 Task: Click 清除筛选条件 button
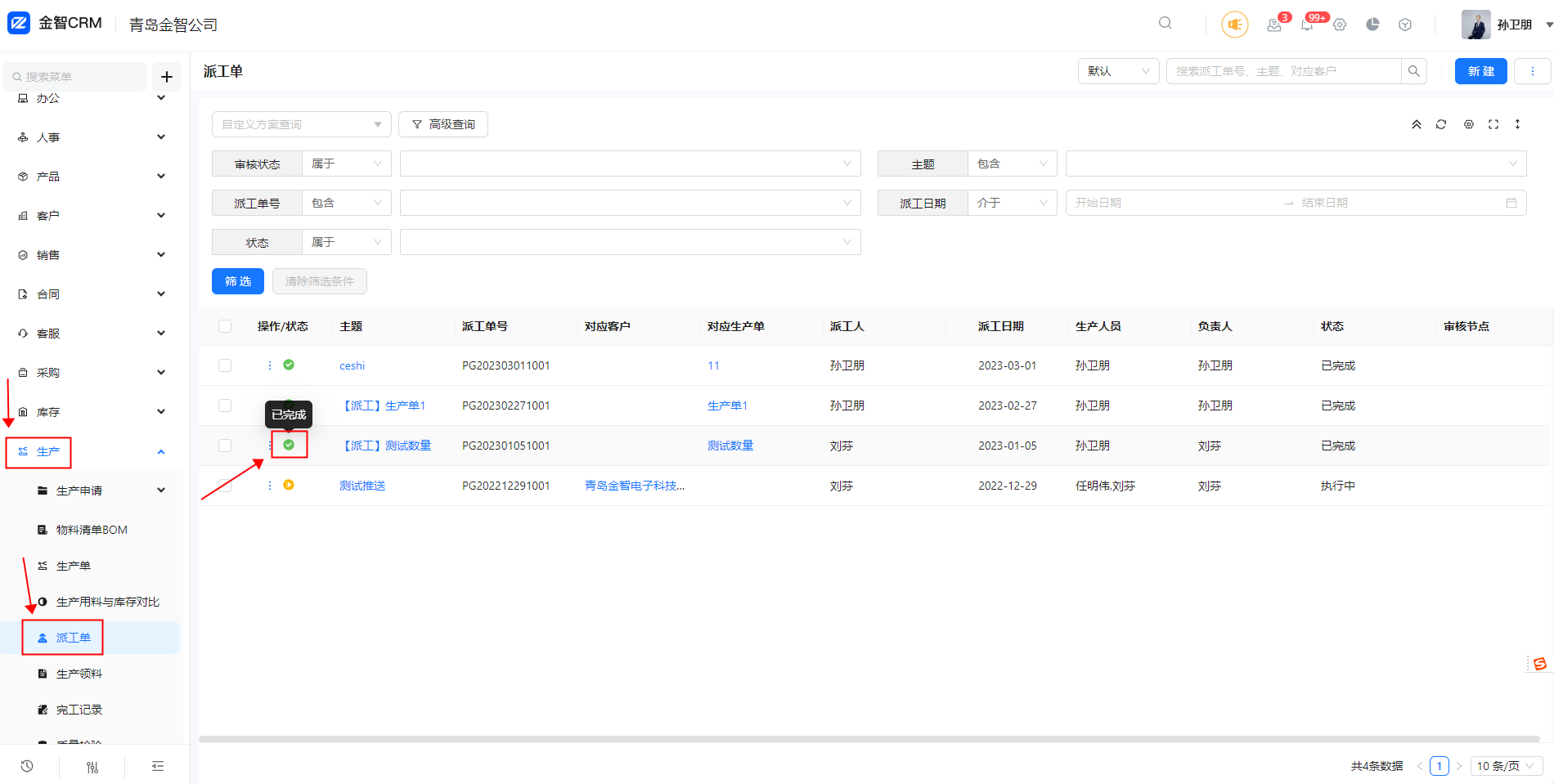(x=320, y=281)
